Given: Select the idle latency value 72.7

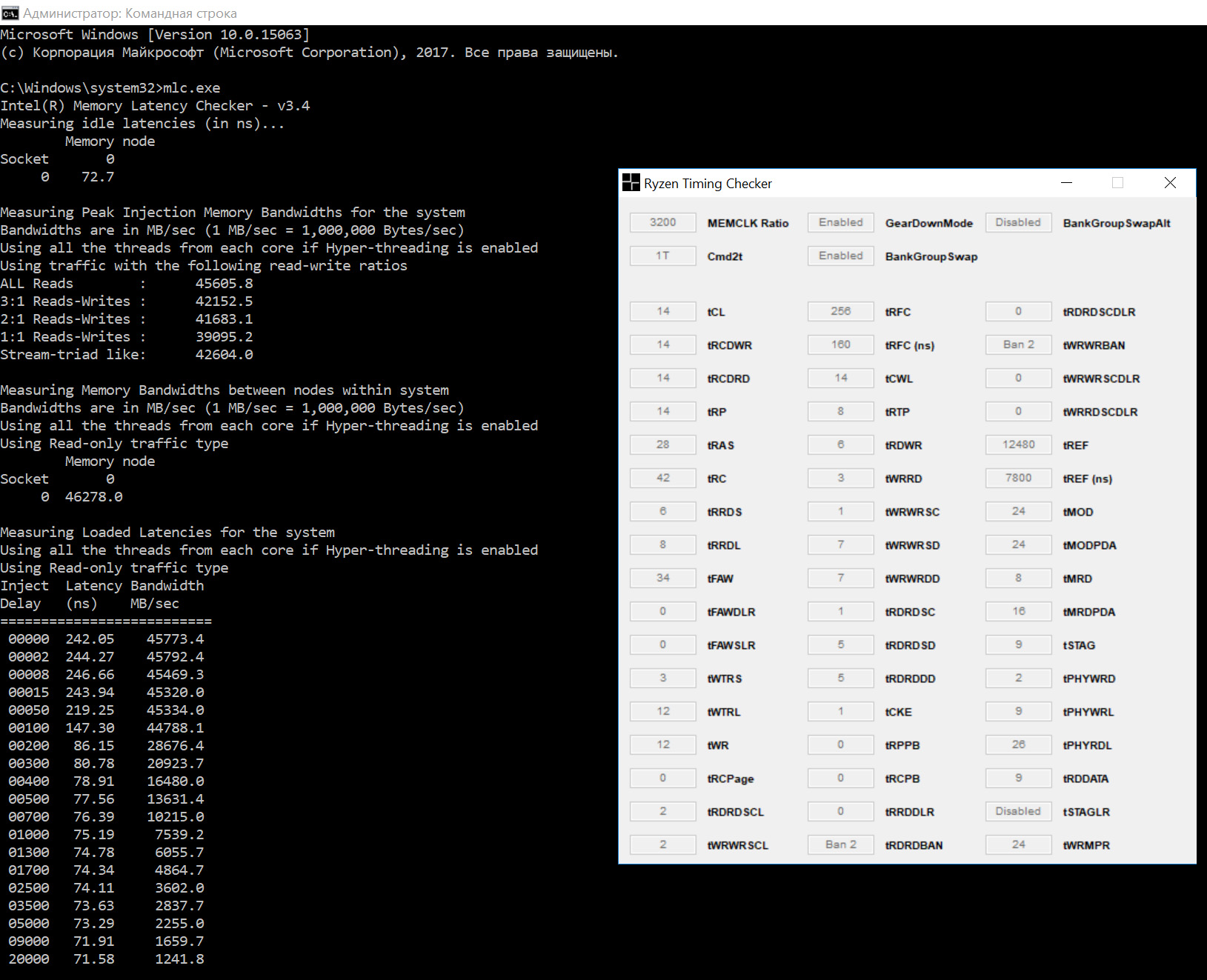Looking at the screenshot, I should (98, 177).
